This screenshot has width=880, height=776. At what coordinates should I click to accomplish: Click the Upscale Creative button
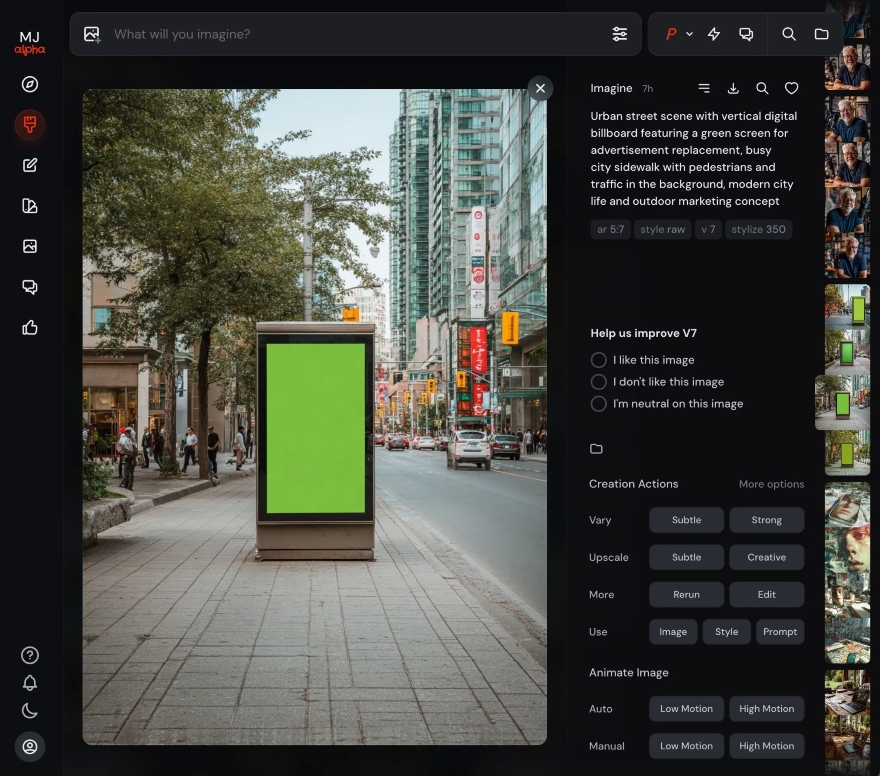tap(766, 557)
